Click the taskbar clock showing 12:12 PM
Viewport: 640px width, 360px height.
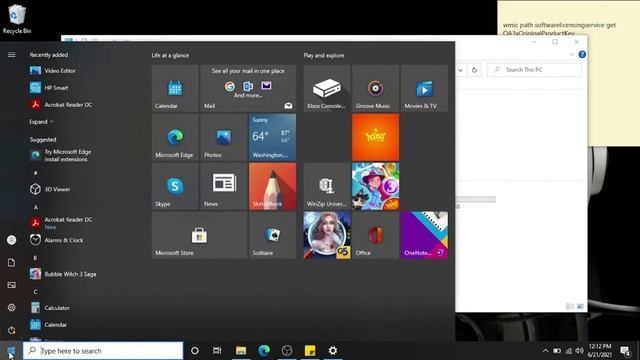coord(600,351)
